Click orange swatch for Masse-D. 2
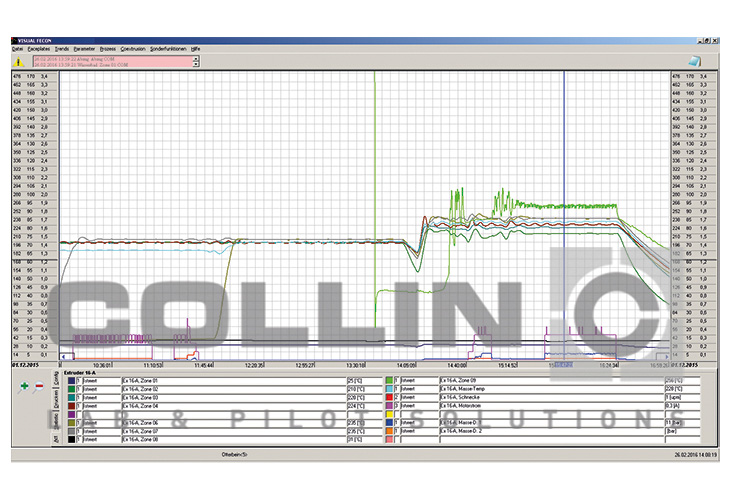Viewport: 730px width, 500px height. pyautogui.click(x=389, y=431)
